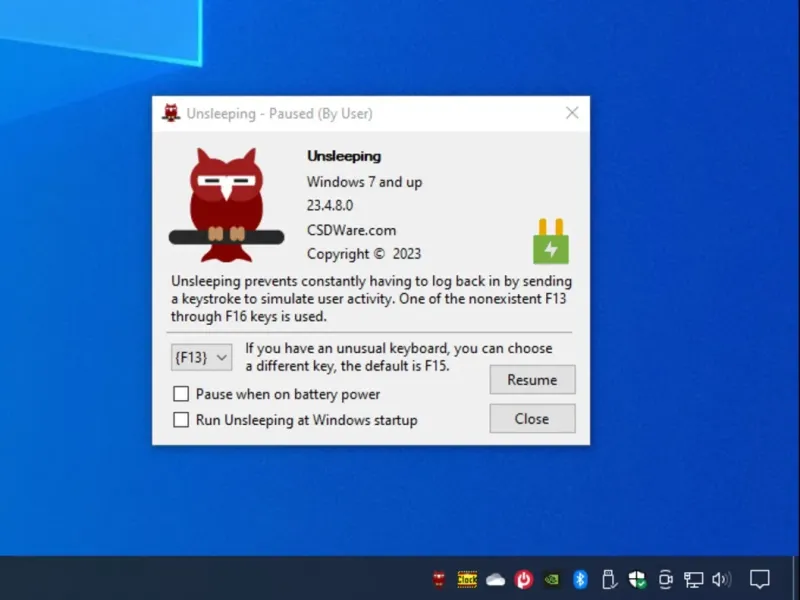Screen dimensions: 800x600
Task: Open the Action Center notifications icon
Action: click(760, 579)
